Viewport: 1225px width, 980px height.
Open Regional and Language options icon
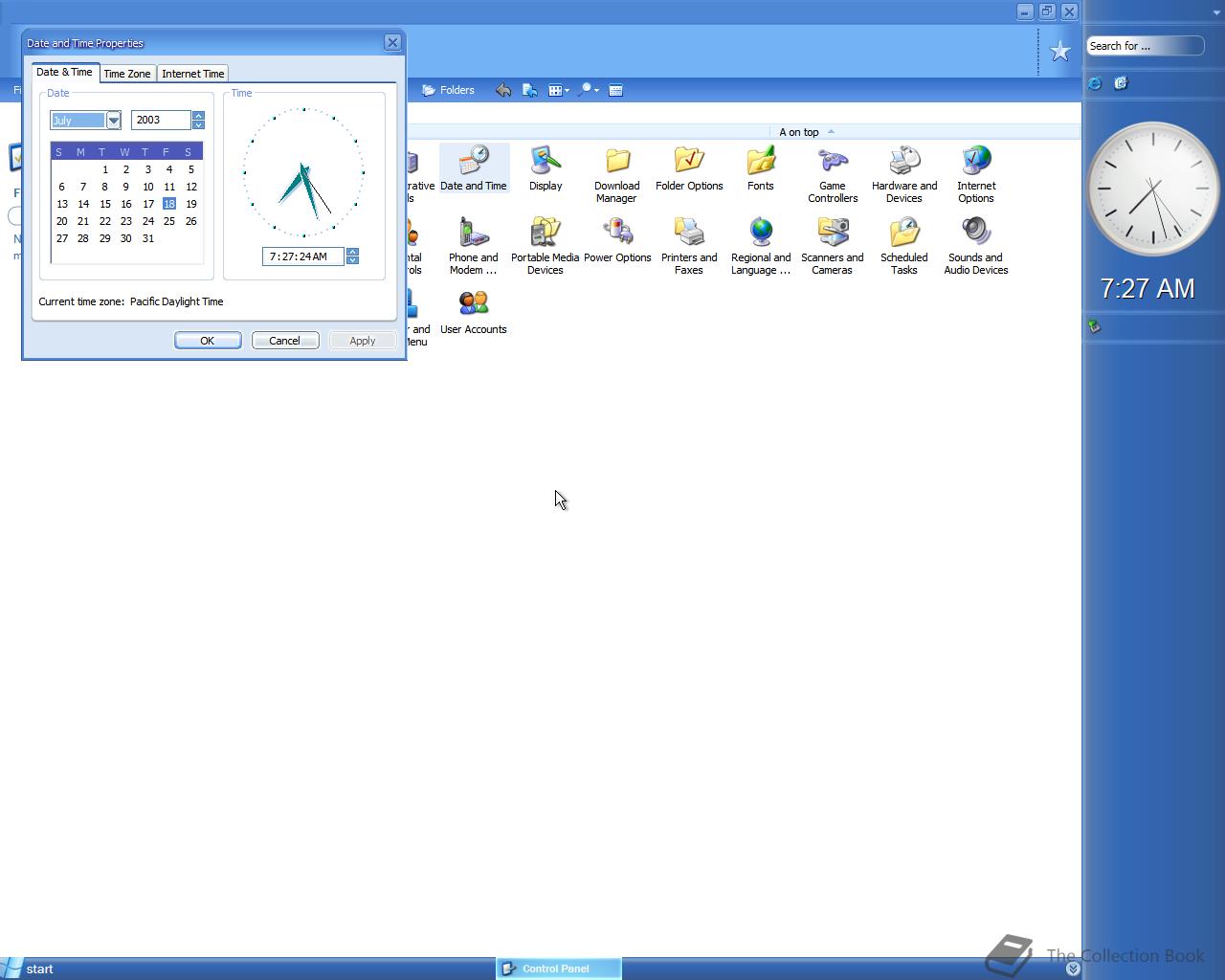(761, 246)
